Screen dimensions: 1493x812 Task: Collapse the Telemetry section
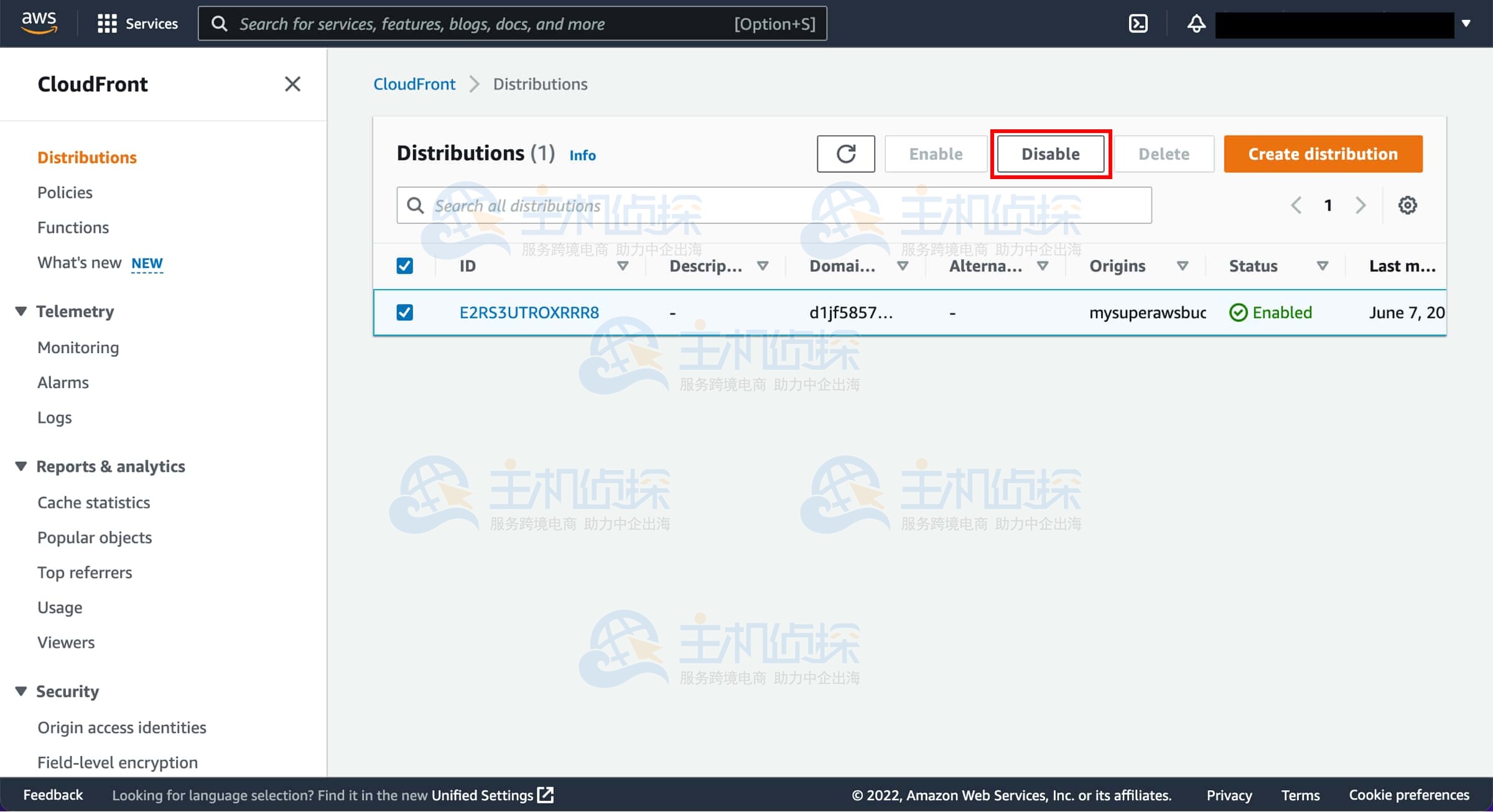coord(21,311)
